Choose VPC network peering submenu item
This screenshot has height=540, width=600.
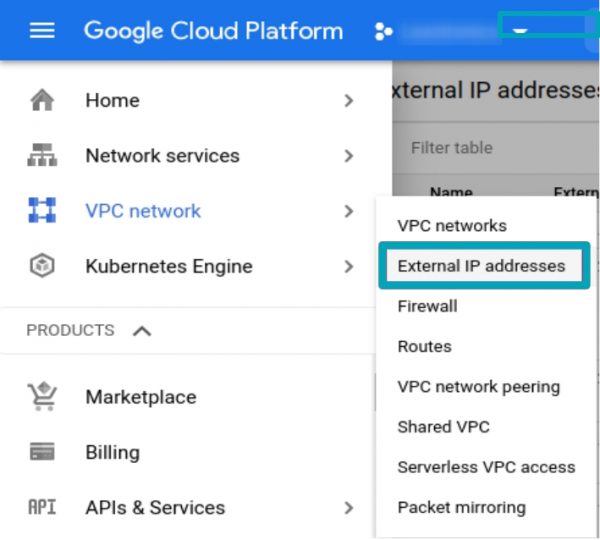pyautogui.click(x=478, y=387)
